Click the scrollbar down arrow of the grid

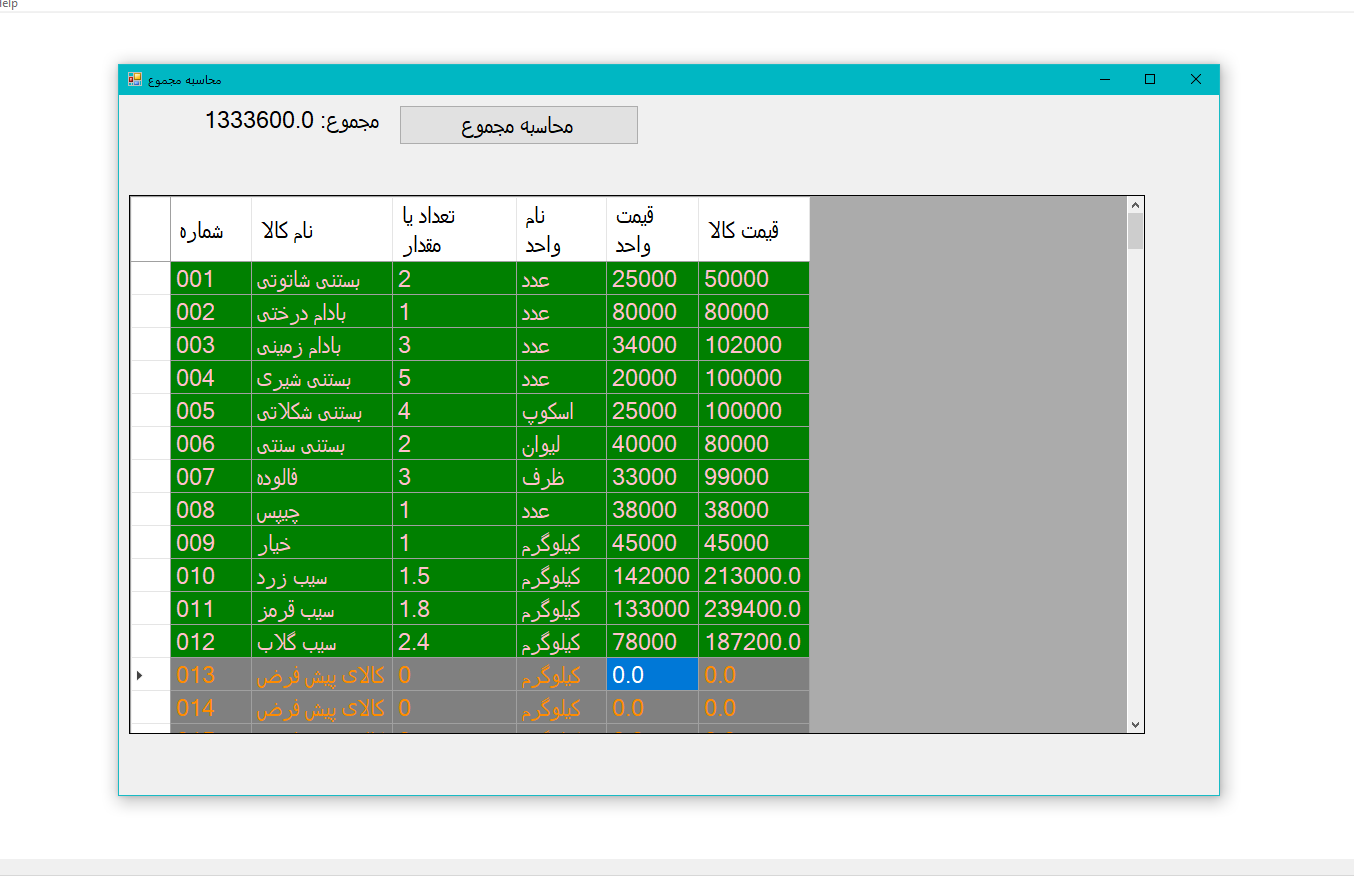[1135, 724]
